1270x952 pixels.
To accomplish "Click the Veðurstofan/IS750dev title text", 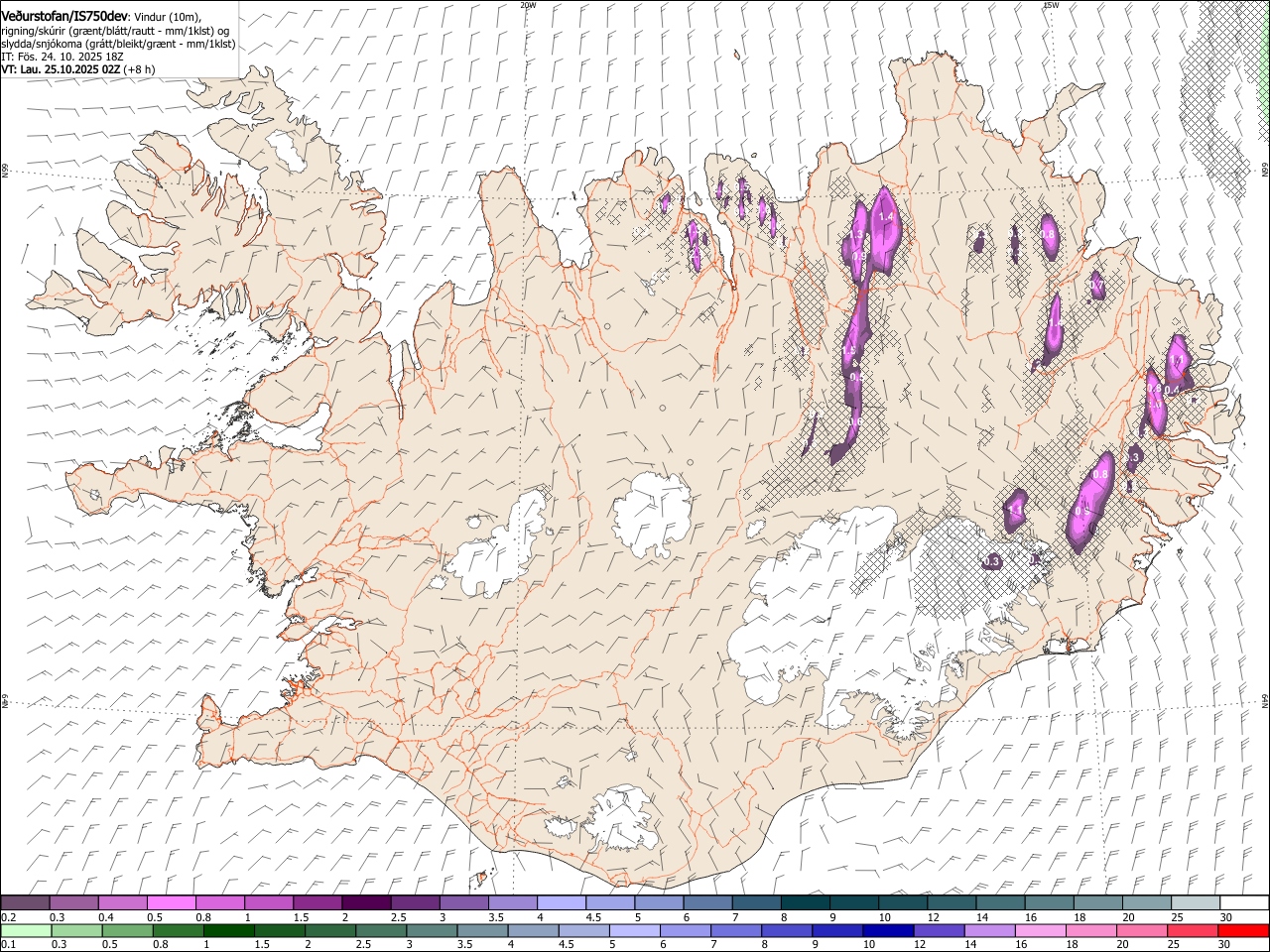I will click(64, 16).
